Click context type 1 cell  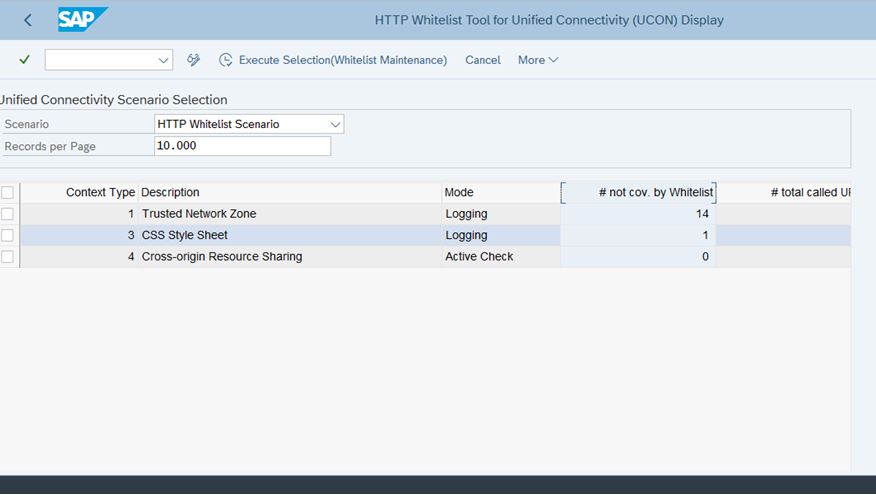[x=79, y=214]
